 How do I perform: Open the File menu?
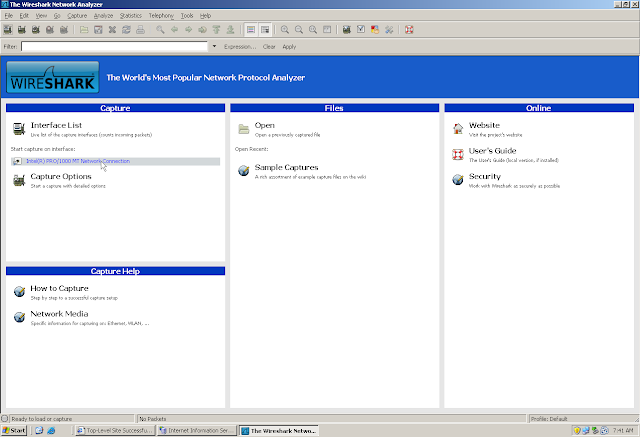tap(9, 16)
